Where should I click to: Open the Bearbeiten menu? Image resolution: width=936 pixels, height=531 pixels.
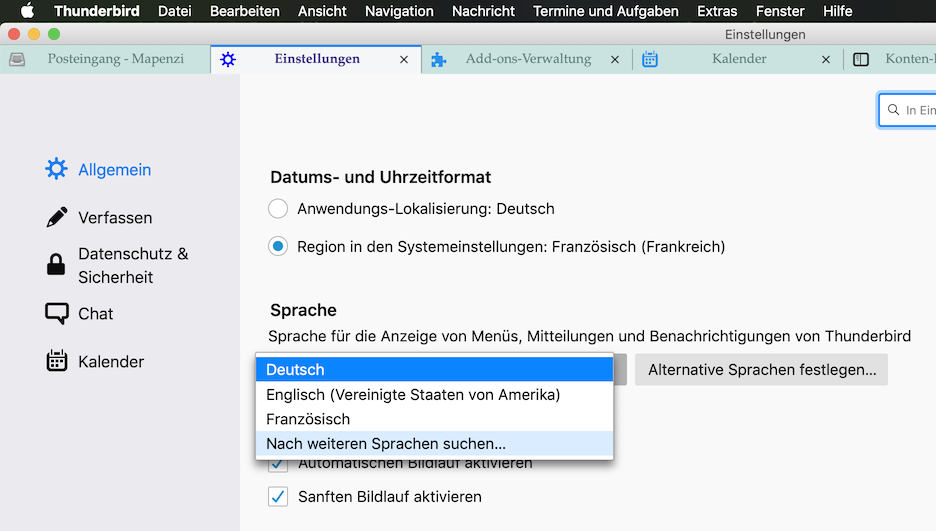pos(245,11)
